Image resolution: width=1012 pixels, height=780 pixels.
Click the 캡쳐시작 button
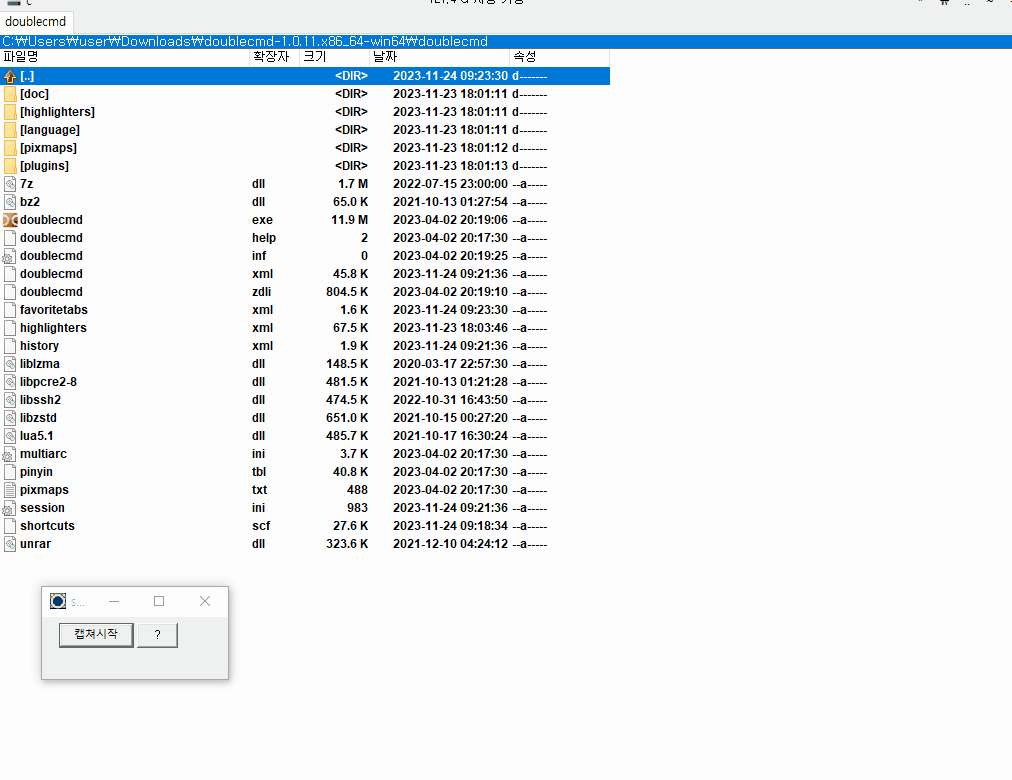(96, 635)
